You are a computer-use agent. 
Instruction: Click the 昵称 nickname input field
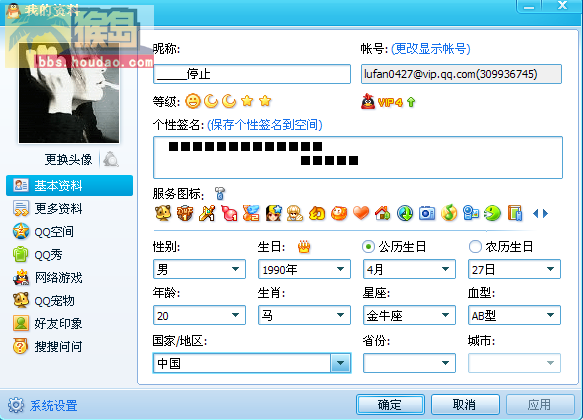[252, 74]
